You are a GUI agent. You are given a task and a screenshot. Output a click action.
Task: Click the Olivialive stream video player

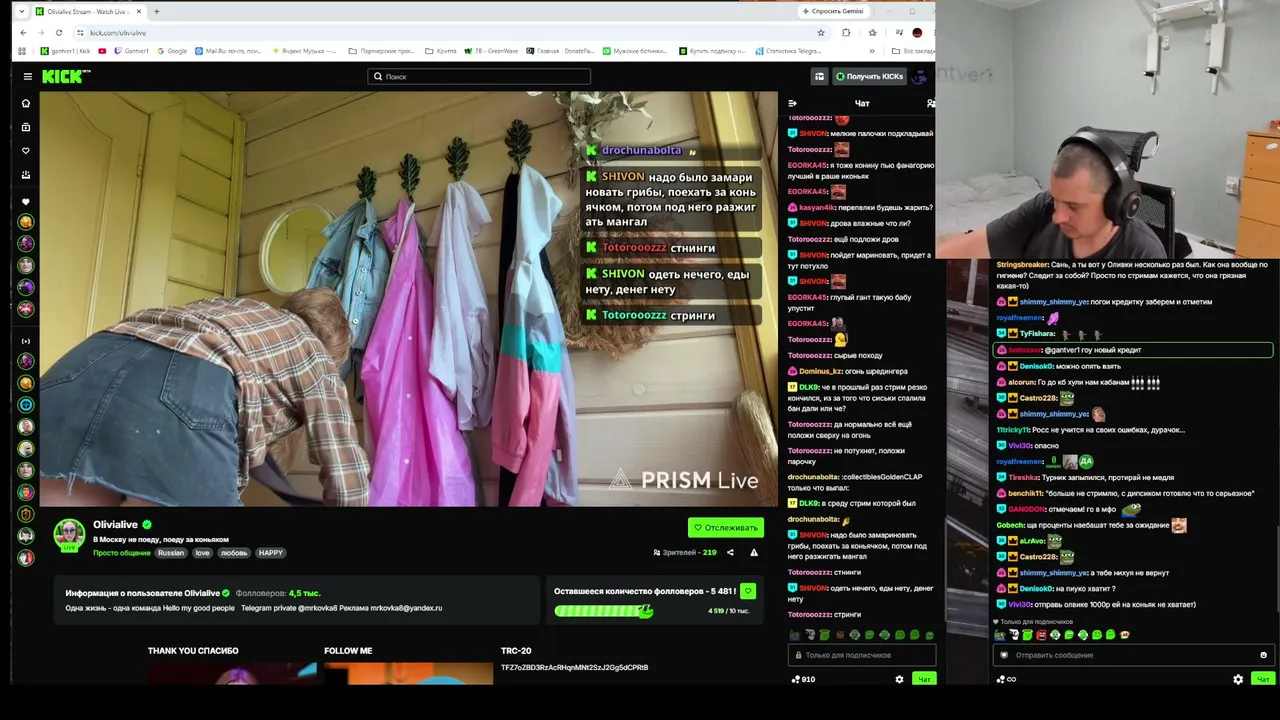[x=408, y=299]
